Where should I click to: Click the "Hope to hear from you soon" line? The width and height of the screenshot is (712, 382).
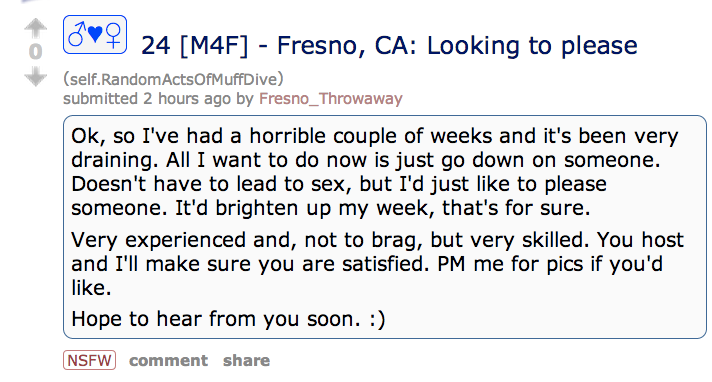click(x=228, y=319)
